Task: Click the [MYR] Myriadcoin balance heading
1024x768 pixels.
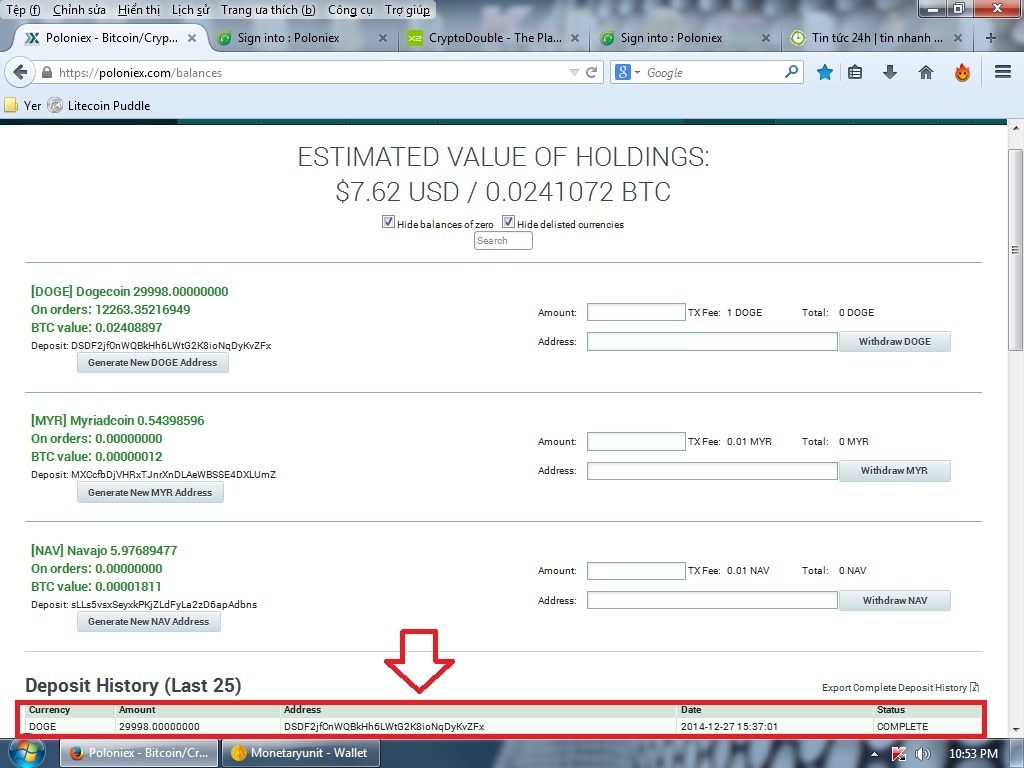Action: pos(118,421)
